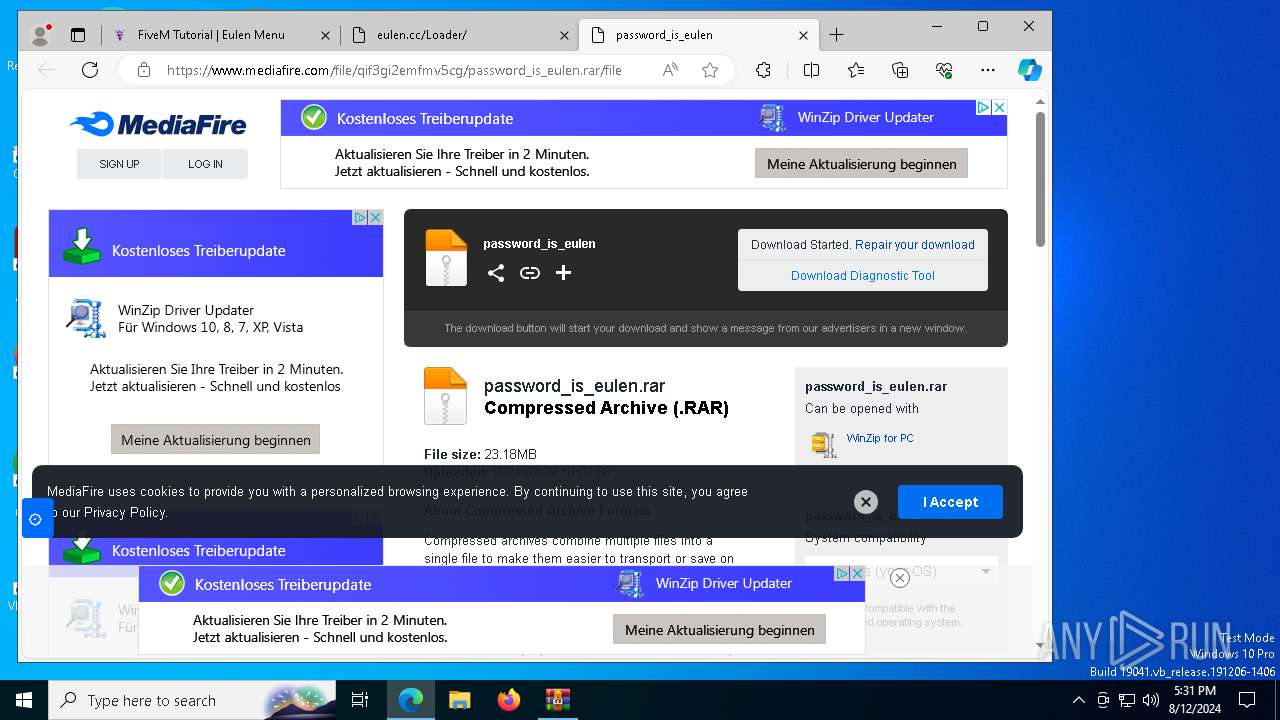Focus the MediaFire URL address bar
Viewport: 1280px width, 720px height.
(394, 70)
